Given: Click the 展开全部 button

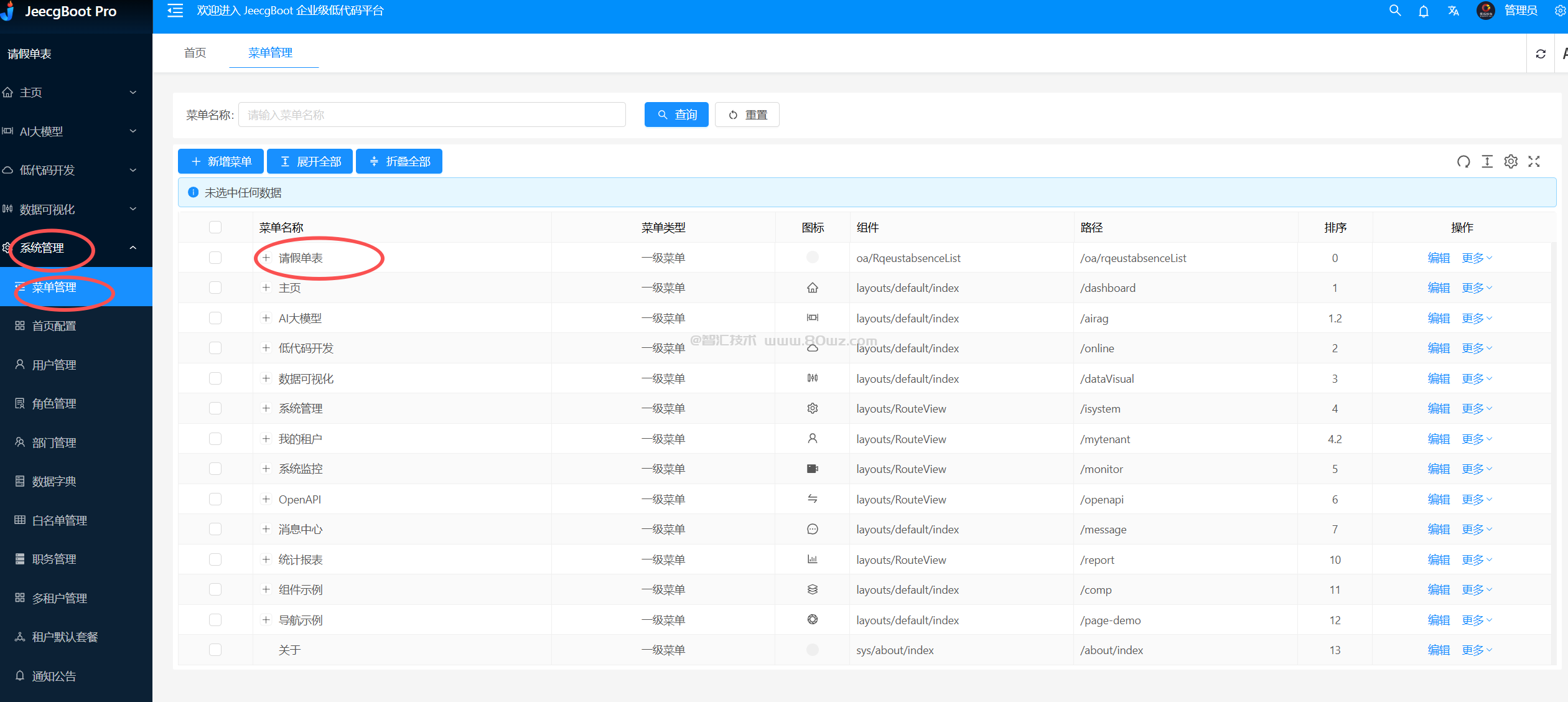Looking at the screenshot, I should [310, 161].
